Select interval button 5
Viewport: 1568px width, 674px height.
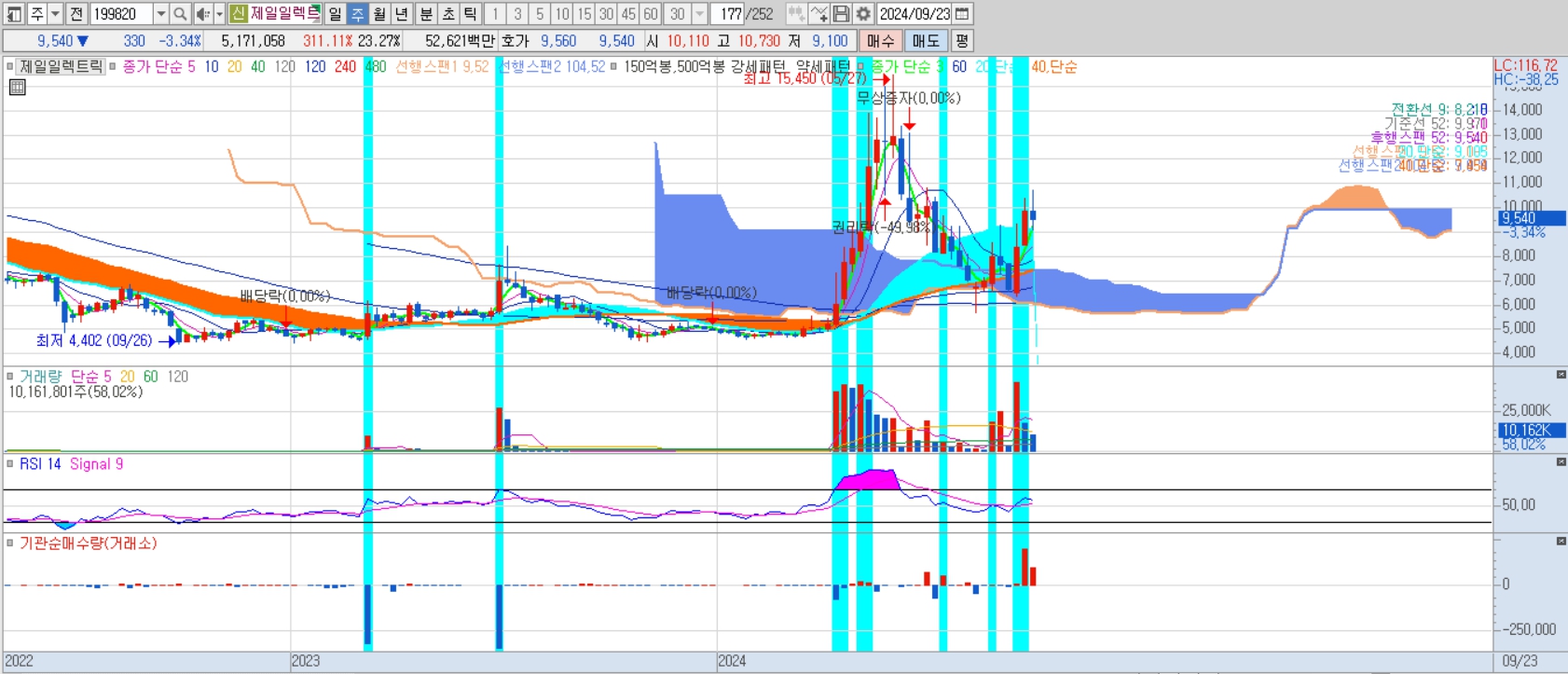[540, 14]
